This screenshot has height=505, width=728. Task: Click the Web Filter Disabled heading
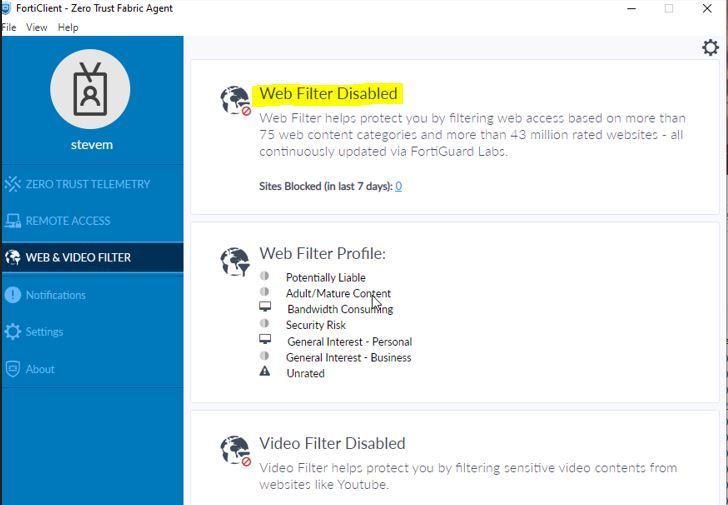(x=328, y=93)
